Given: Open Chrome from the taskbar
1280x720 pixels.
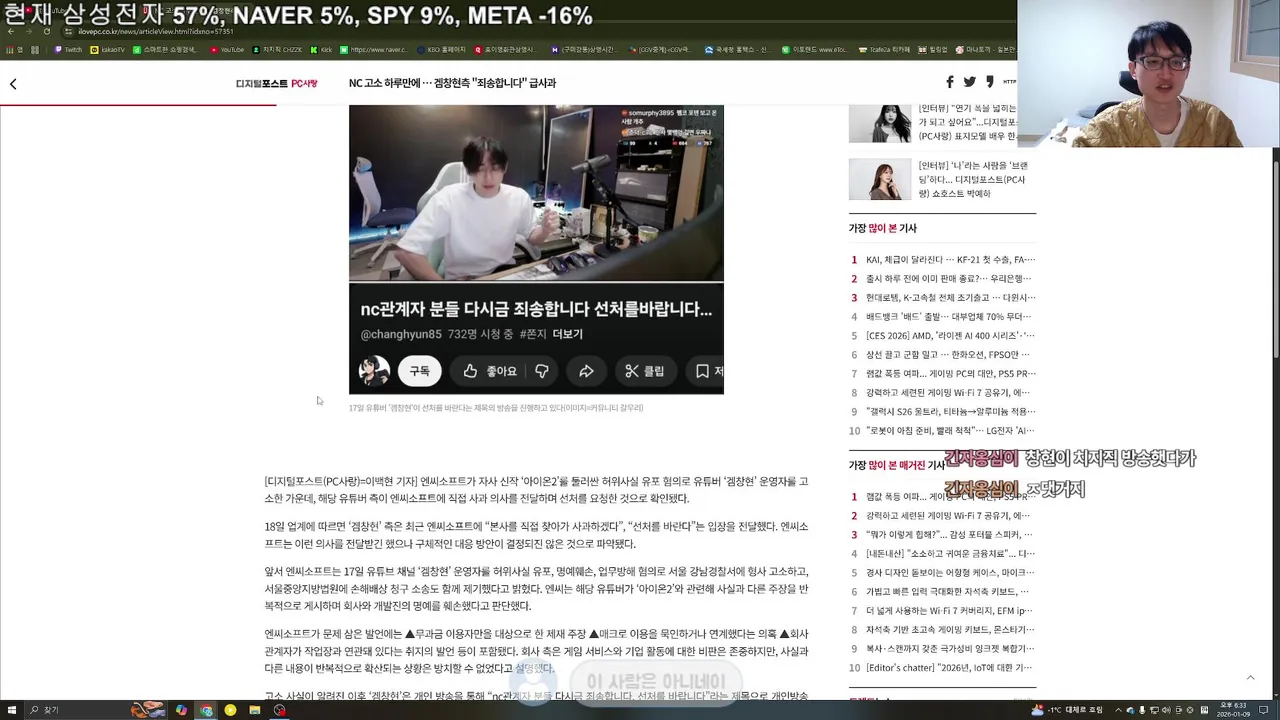Looking at the screenshot, I should click(x=206, y=710).
